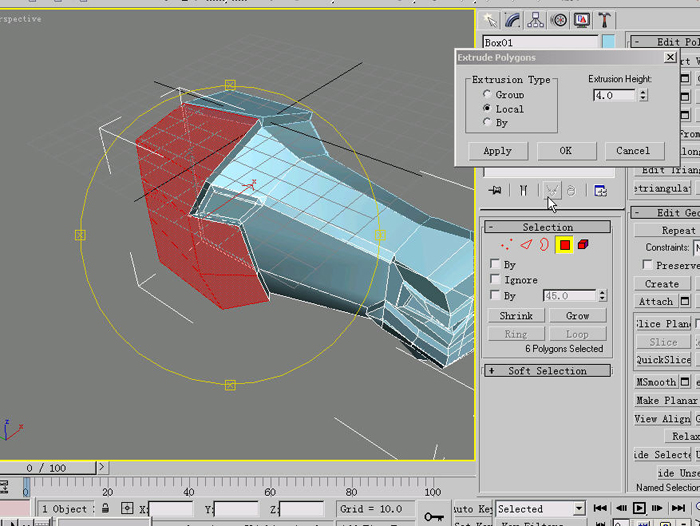This screenshot has width=700, height=526.
Task: Open the Hierarchy panel tab
Action: (x=535, y=20)
